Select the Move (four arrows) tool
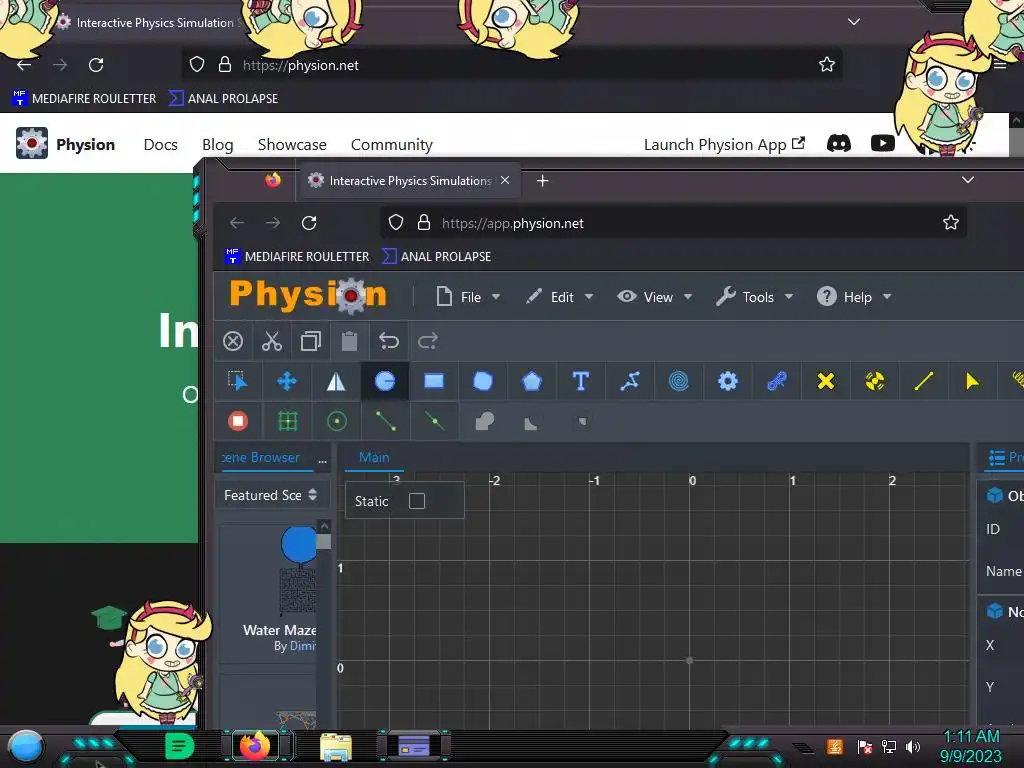Screen dimensions: 1024x768 pos(287,381)
